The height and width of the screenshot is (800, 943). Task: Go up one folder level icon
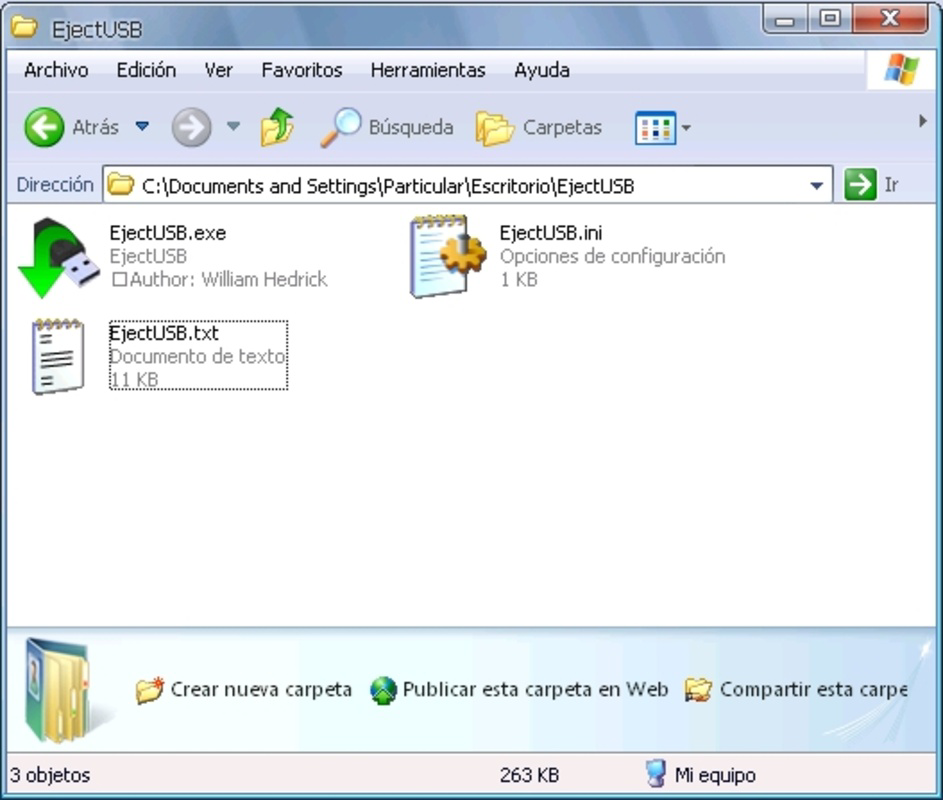coord(277,127)
